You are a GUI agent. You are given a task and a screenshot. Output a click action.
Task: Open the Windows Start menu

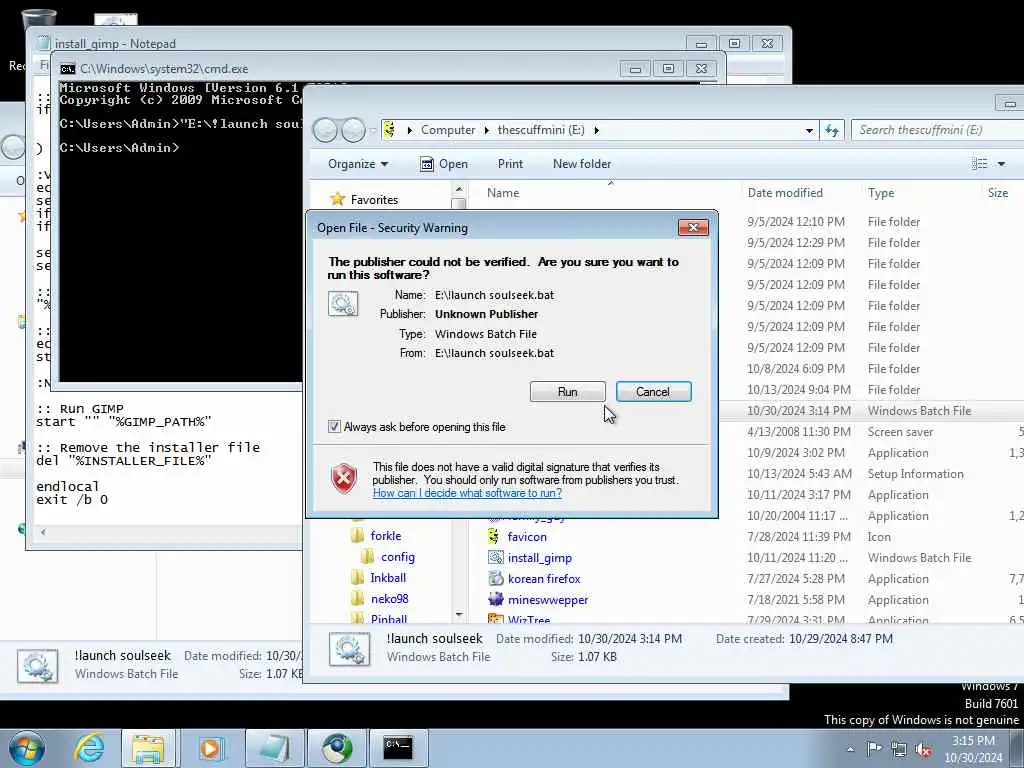pos(27,748)
